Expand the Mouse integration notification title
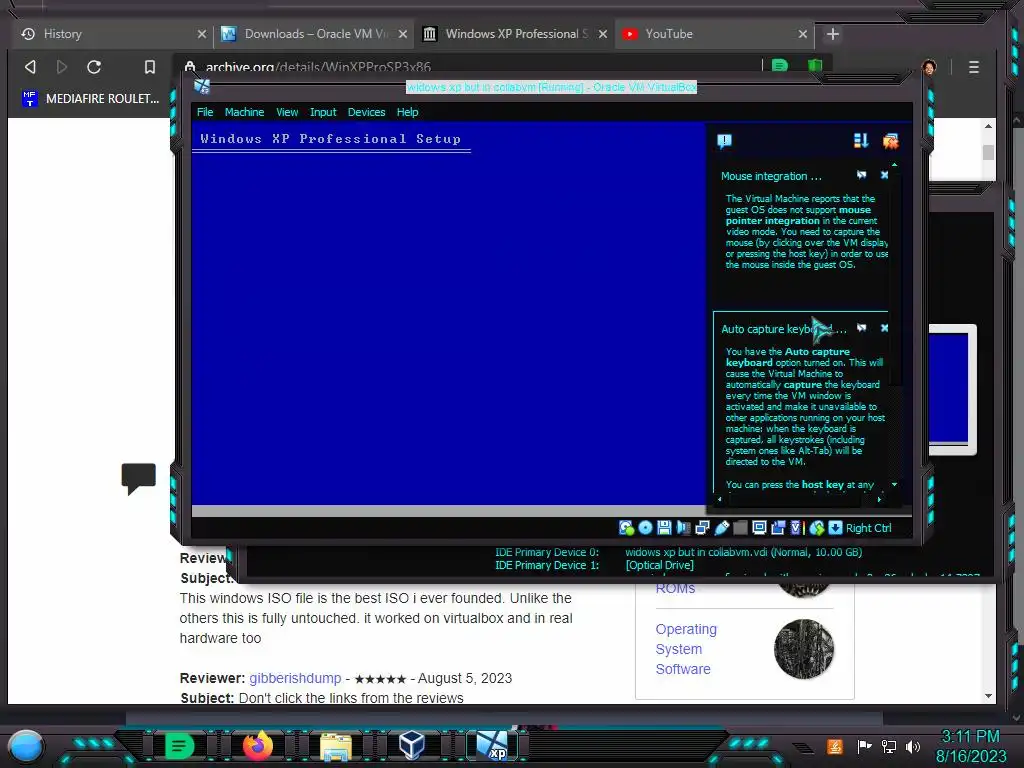Screen dimensions: 1024x768 click(771, 176)
